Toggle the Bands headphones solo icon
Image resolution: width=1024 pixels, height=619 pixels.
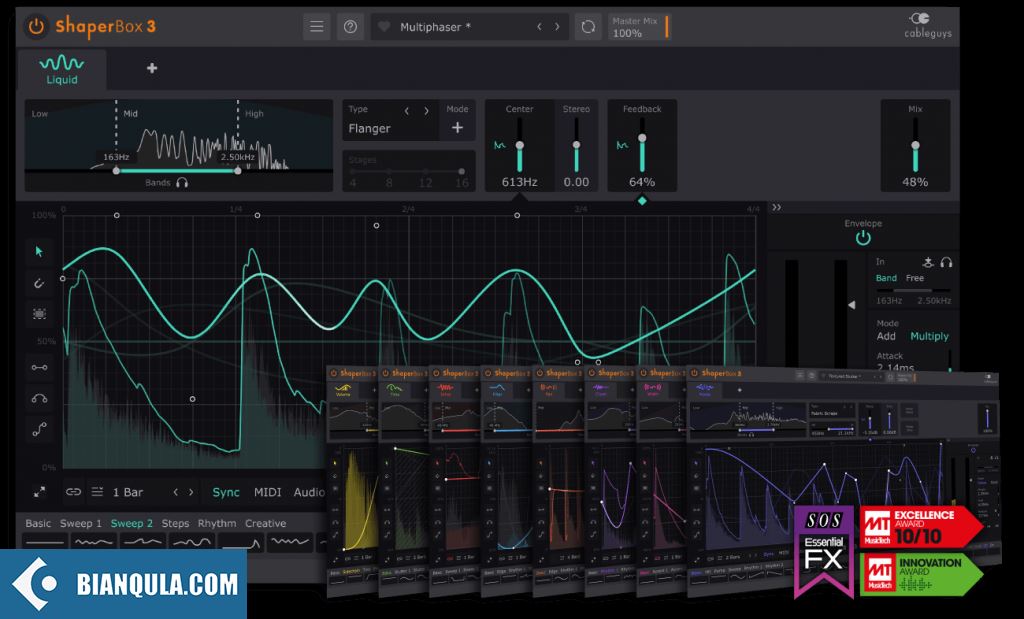click(182, 183)
